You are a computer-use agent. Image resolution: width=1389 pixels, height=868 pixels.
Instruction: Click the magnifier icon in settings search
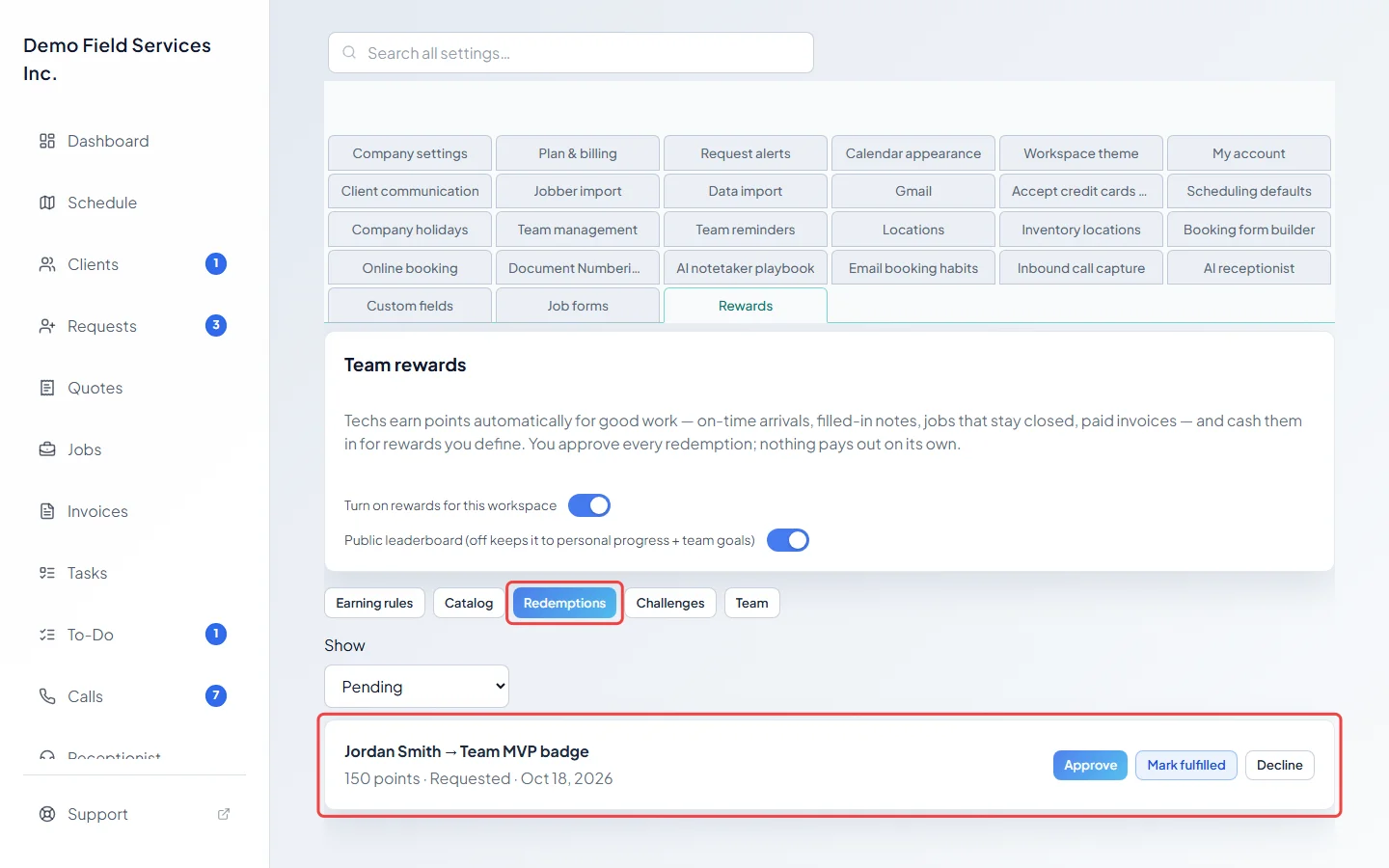[x=349, y=53]
